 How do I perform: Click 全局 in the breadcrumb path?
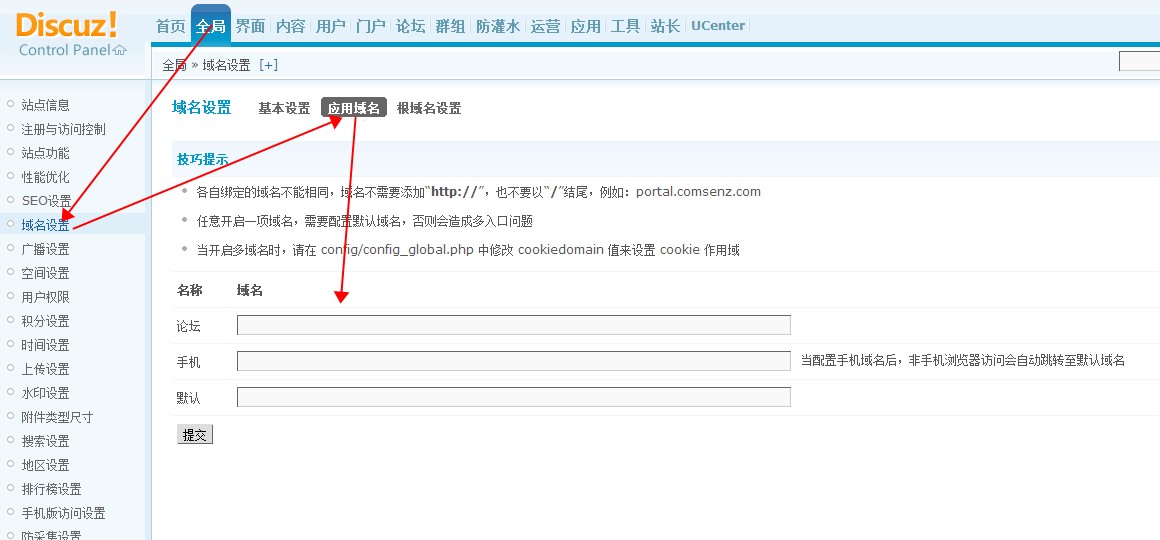point(174,65)
